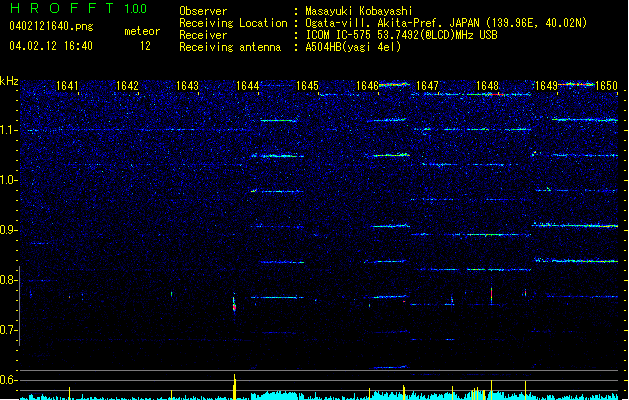Click the file name 0402121640.png

coord(51,26)
